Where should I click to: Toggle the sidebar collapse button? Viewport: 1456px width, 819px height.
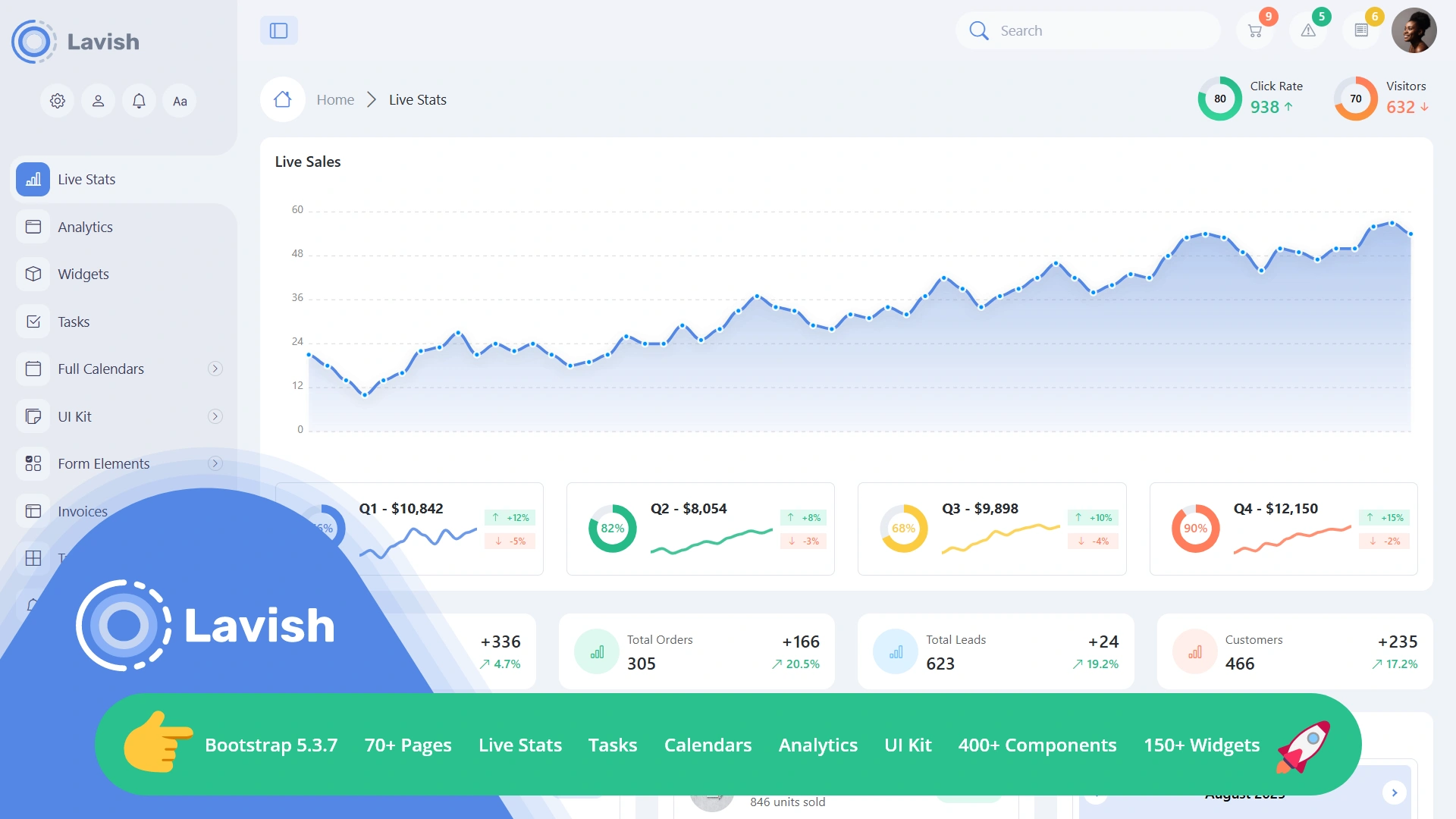click(x=279, y=30)
